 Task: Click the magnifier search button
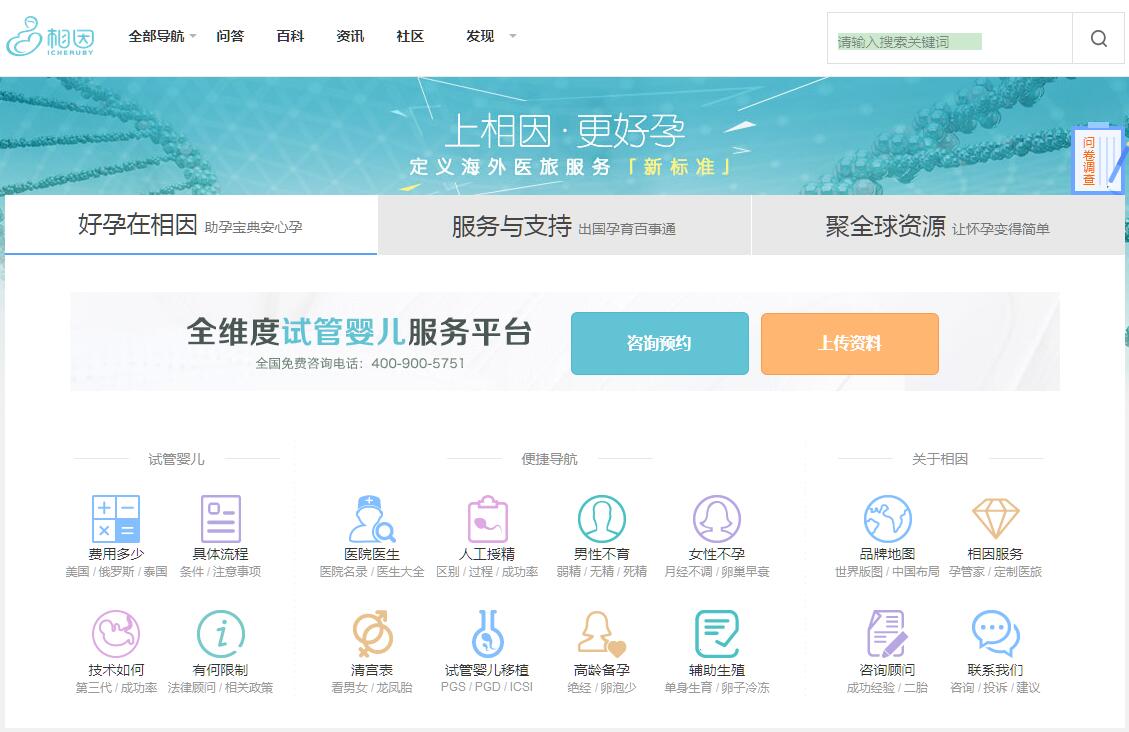(1098, 39)
